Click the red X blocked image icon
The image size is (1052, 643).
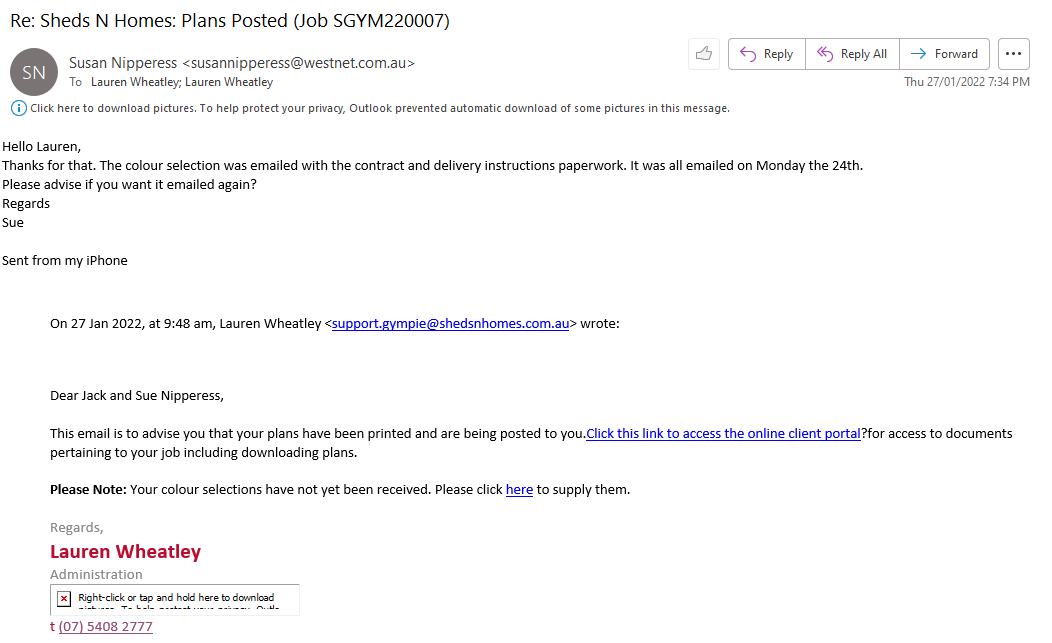click(64, 598)
